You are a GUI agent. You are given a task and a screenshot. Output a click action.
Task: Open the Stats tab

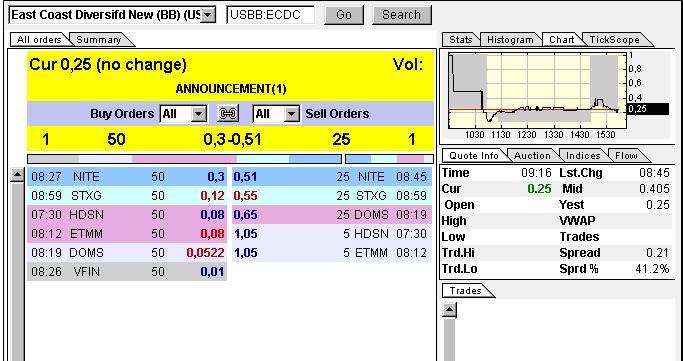click(461, 40)
